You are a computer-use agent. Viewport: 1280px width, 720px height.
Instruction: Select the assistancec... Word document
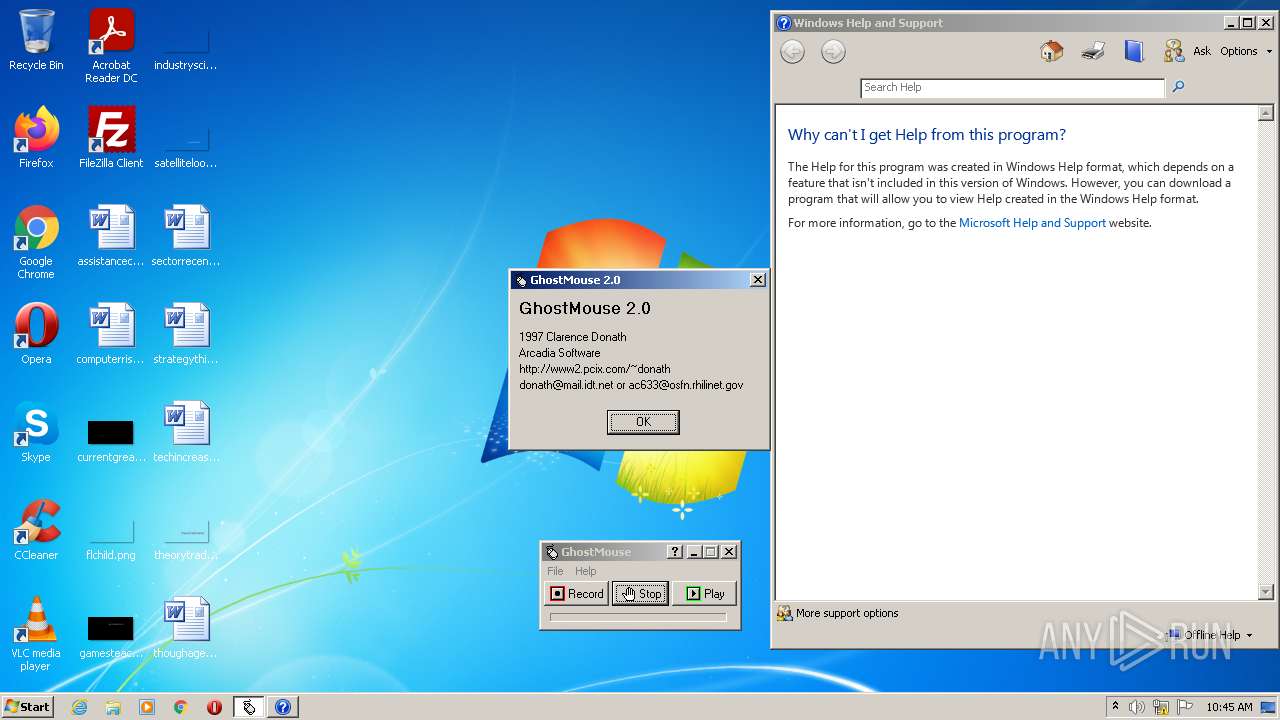(111, 236)
